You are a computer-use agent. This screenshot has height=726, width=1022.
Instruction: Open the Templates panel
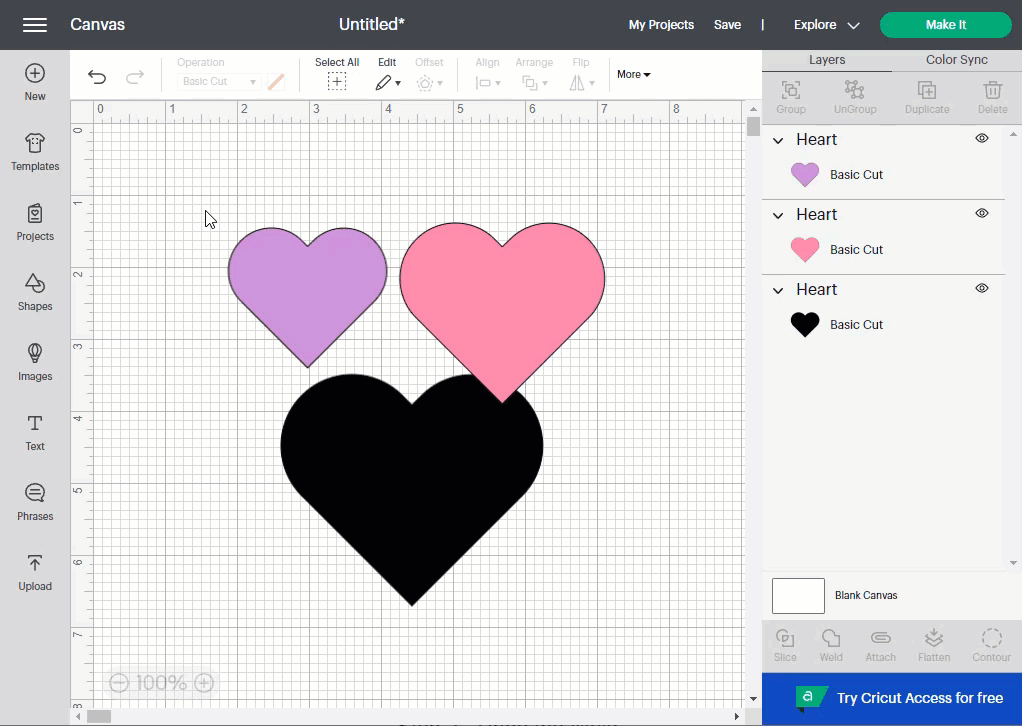35,152
